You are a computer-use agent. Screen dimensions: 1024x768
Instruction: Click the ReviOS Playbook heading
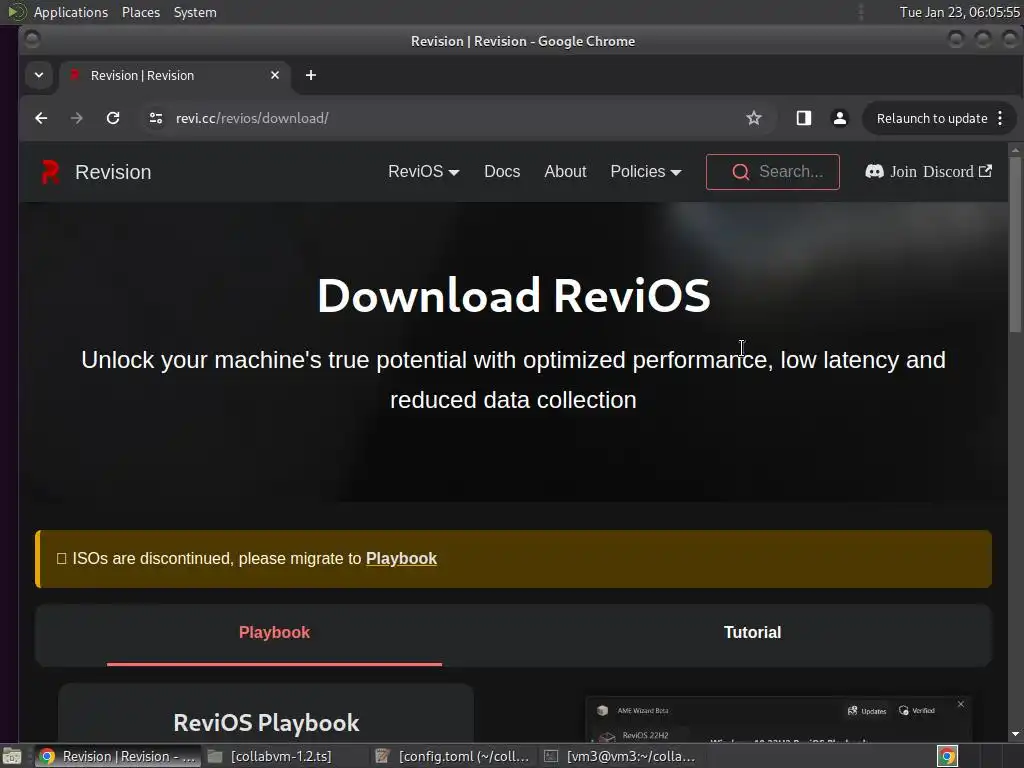(x=266, y=723)
